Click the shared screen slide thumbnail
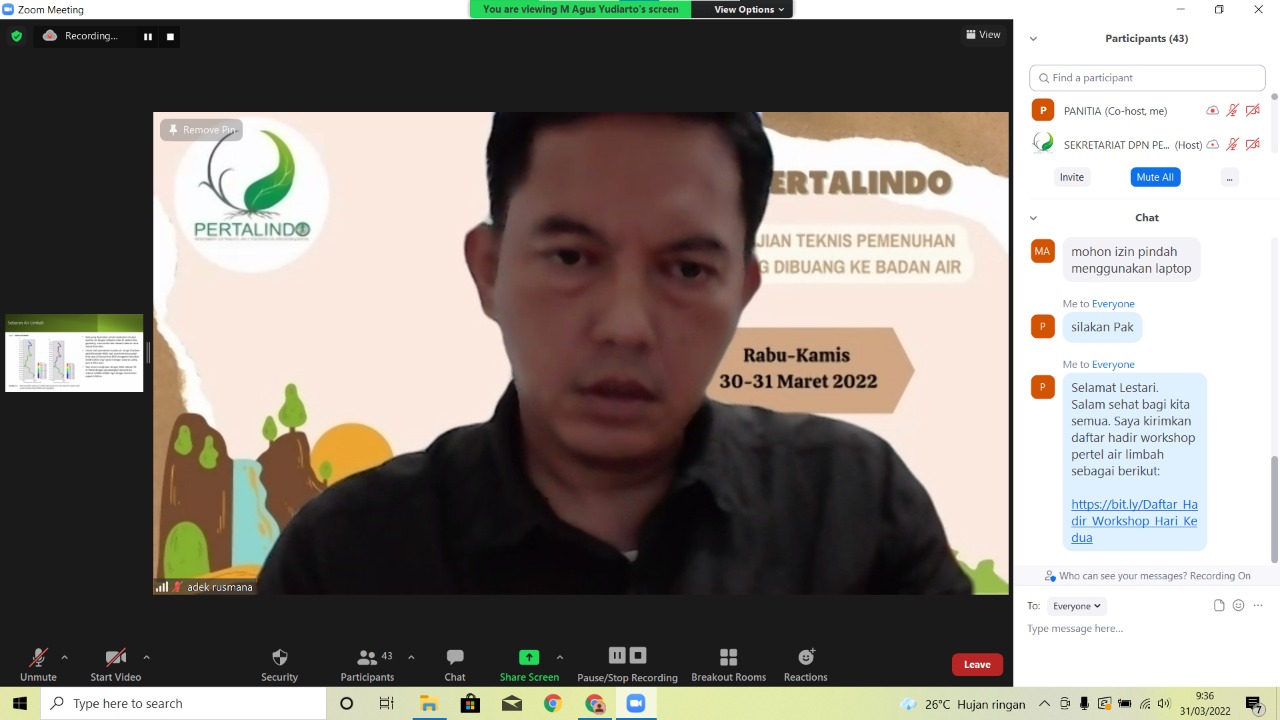Viewport: 1280px width, 720px height. click(74, 353)
